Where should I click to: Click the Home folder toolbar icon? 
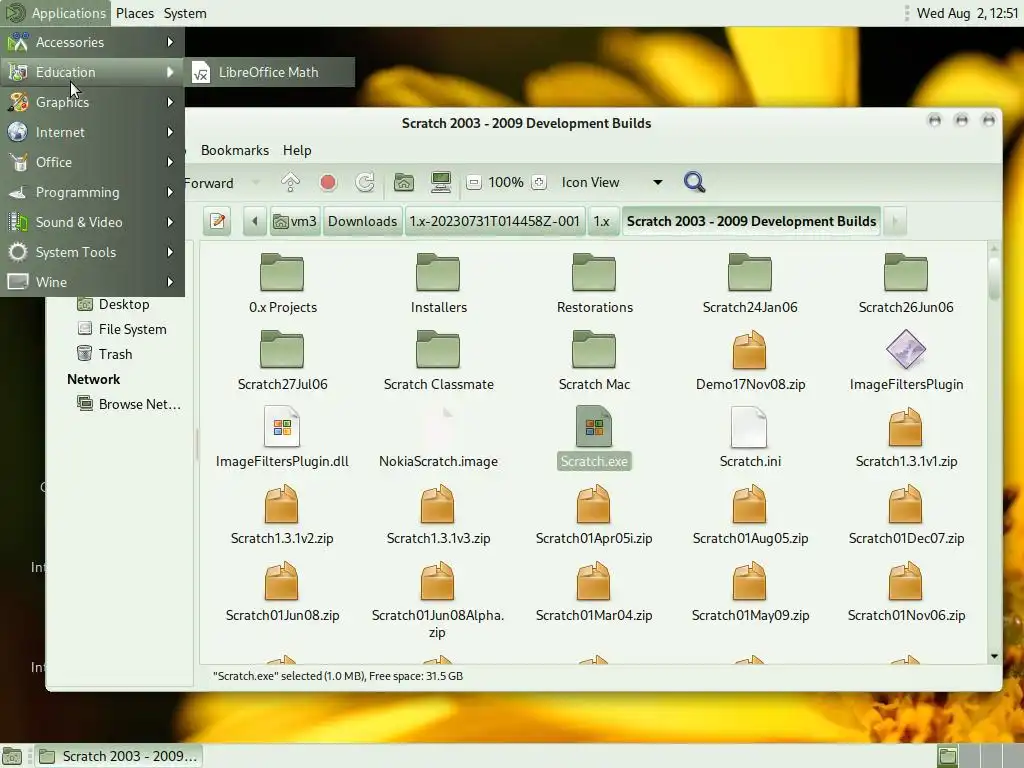tap(404, 182)
